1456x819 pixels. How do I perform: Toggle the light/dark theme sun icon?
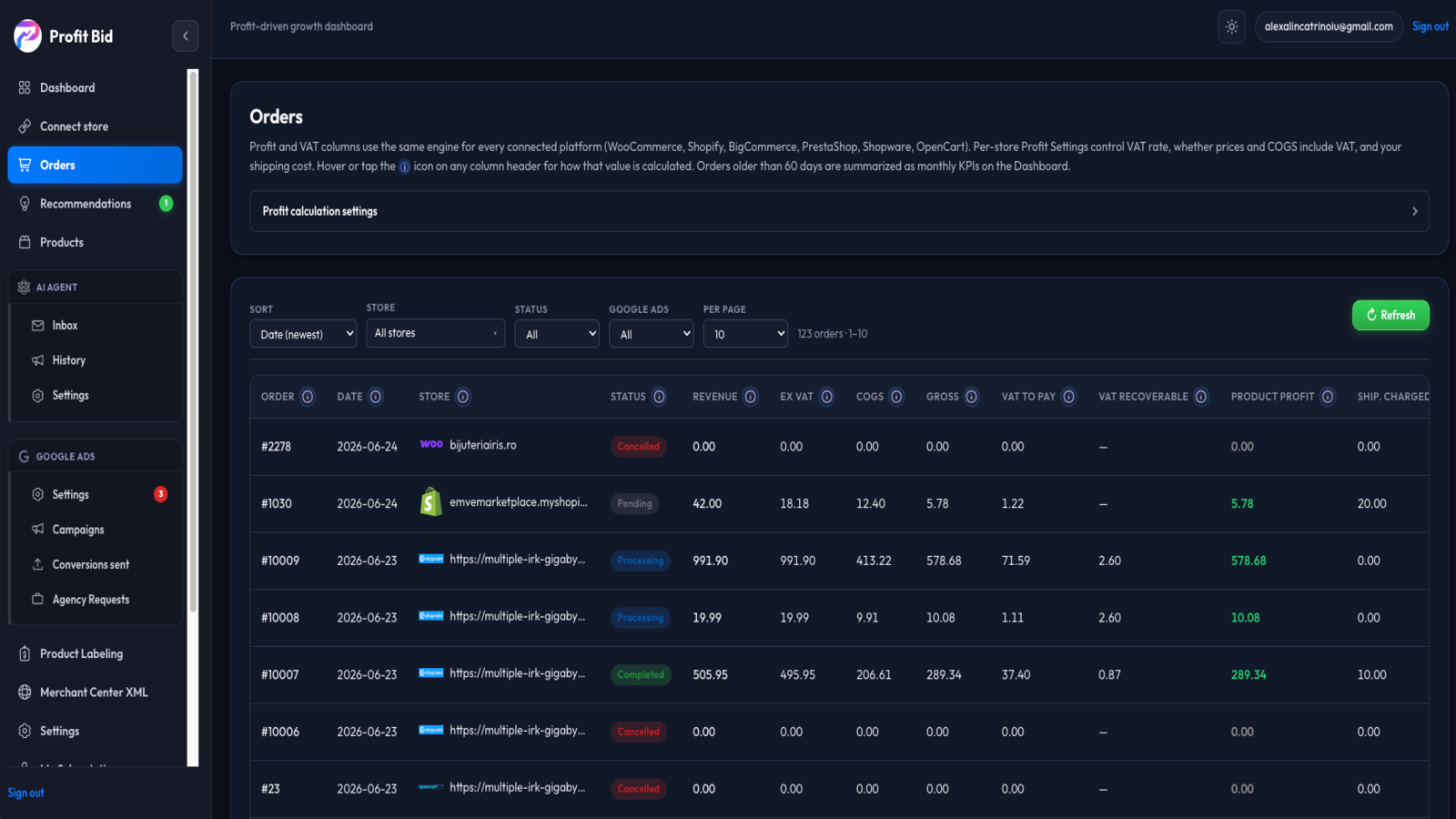click(x=1231, y=26)
